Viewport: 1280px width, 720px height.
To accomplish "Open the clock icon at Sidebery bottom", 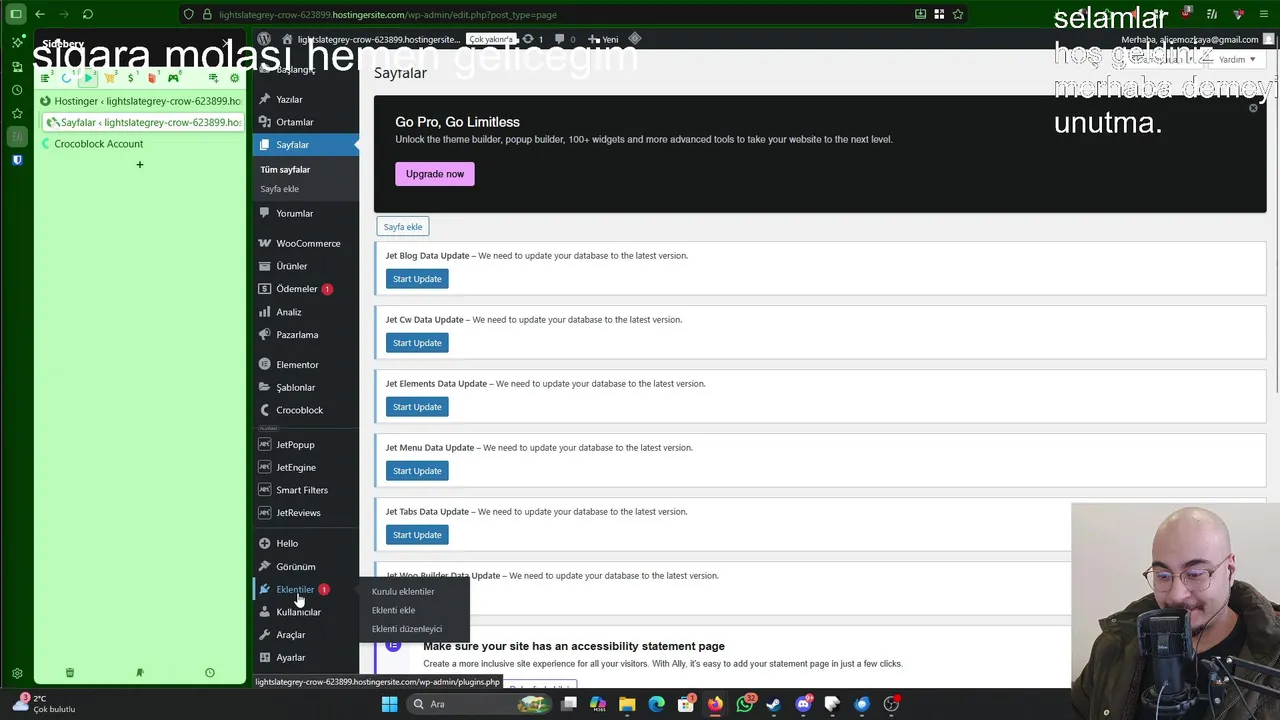I will pyautogui.click(x=209, y=673).
